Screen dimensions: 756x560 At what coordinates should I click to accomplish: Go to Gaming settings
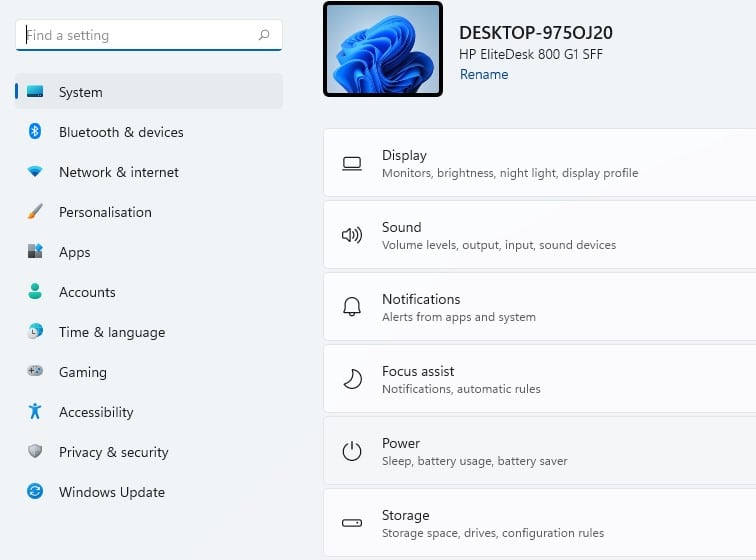tap(149, 371)
